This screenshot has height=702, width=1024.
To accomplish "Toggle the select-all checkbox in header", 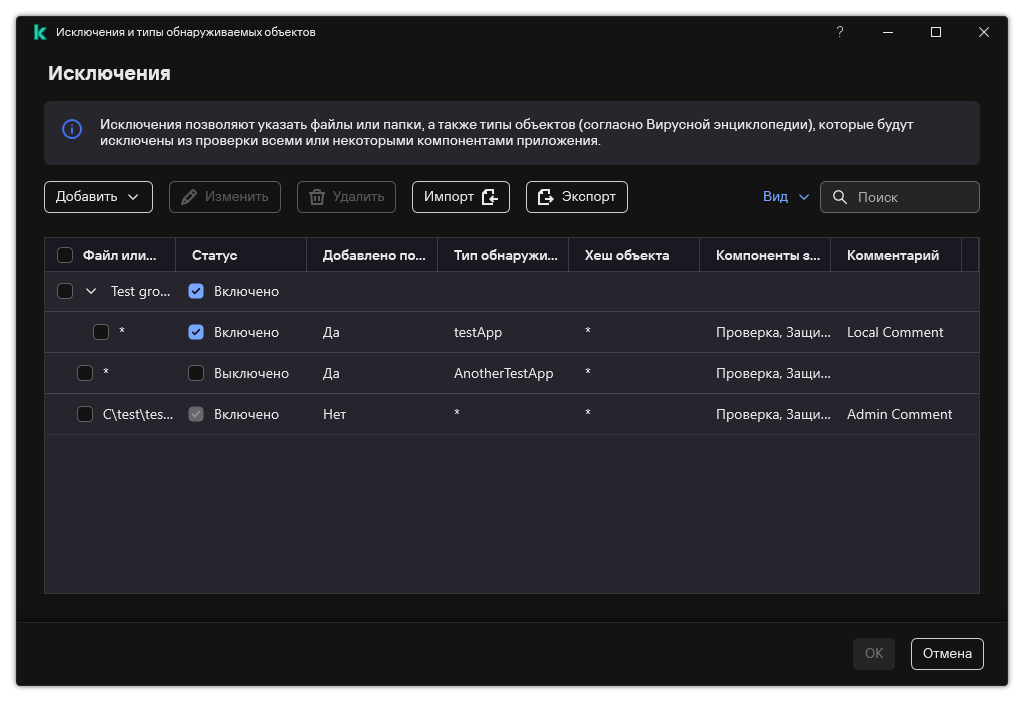I will point(65,255).
